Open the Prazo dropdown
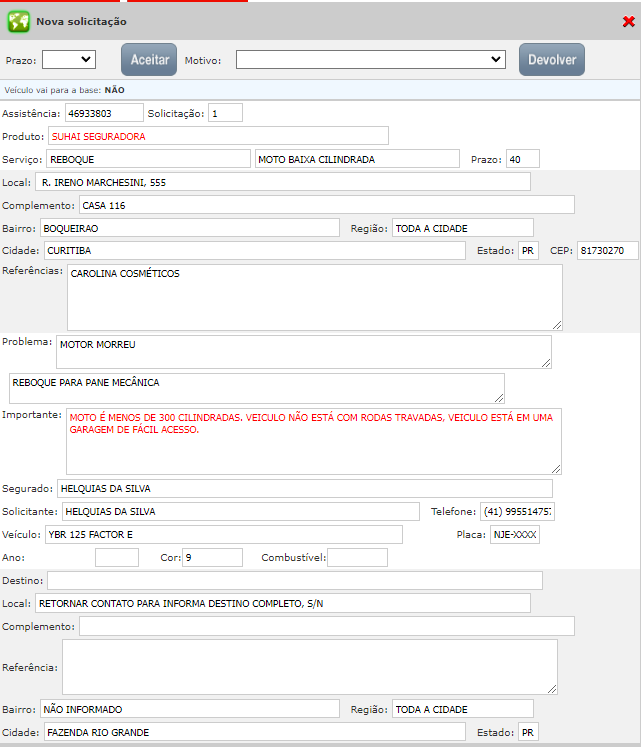Image resolution: width=643 pixels, height=747 pixels. (x=68, y=60)
